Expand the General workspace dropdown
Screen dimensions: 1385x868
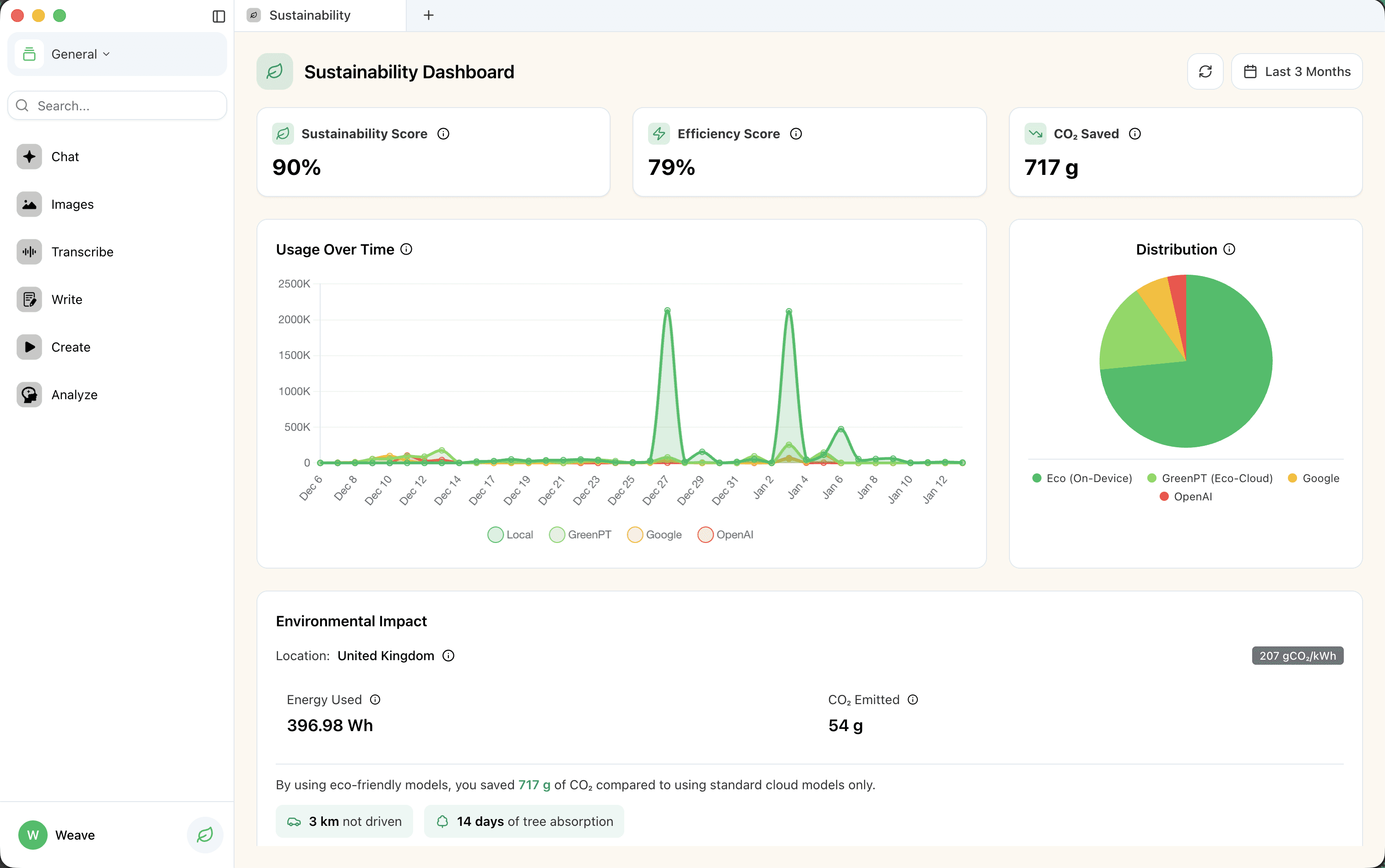coord(81,54)
